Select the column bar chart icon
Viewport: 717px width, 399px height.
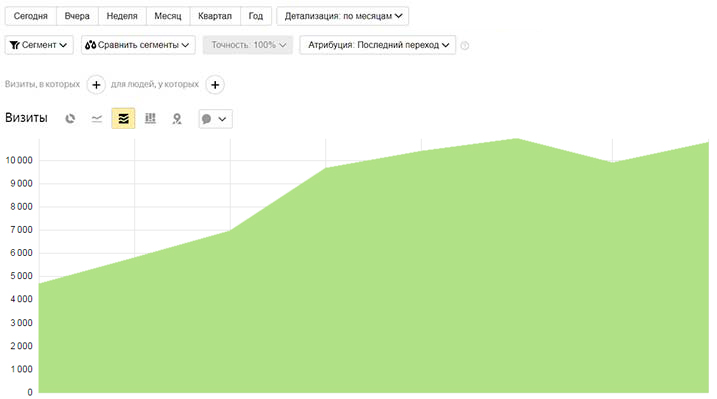pos(150,119)
